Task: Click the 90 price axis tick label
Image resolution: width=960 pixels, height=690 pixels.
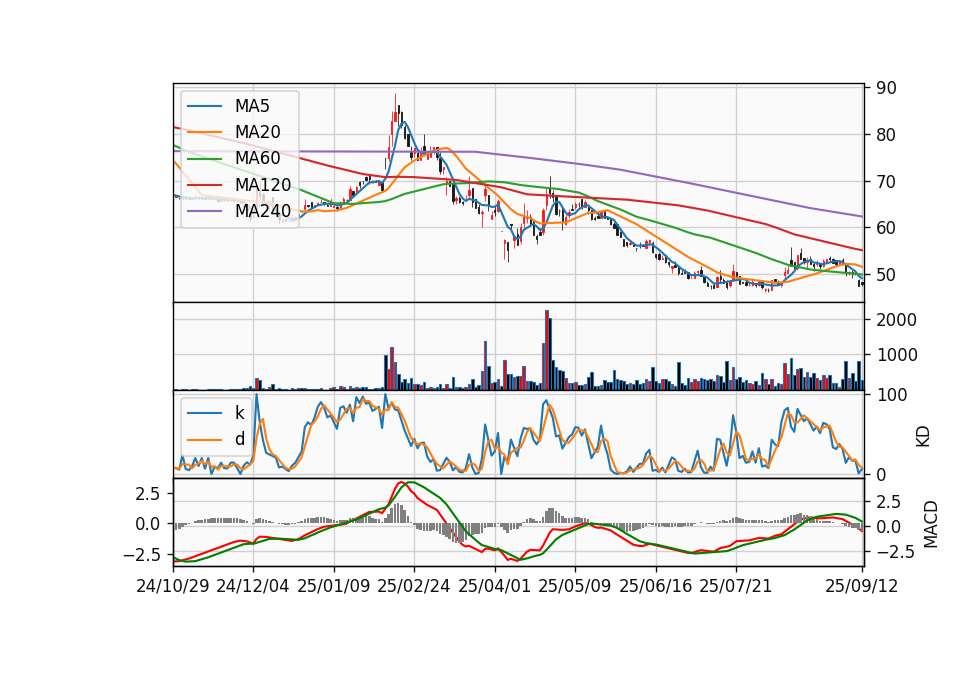Action: click(x=886, y=88)
